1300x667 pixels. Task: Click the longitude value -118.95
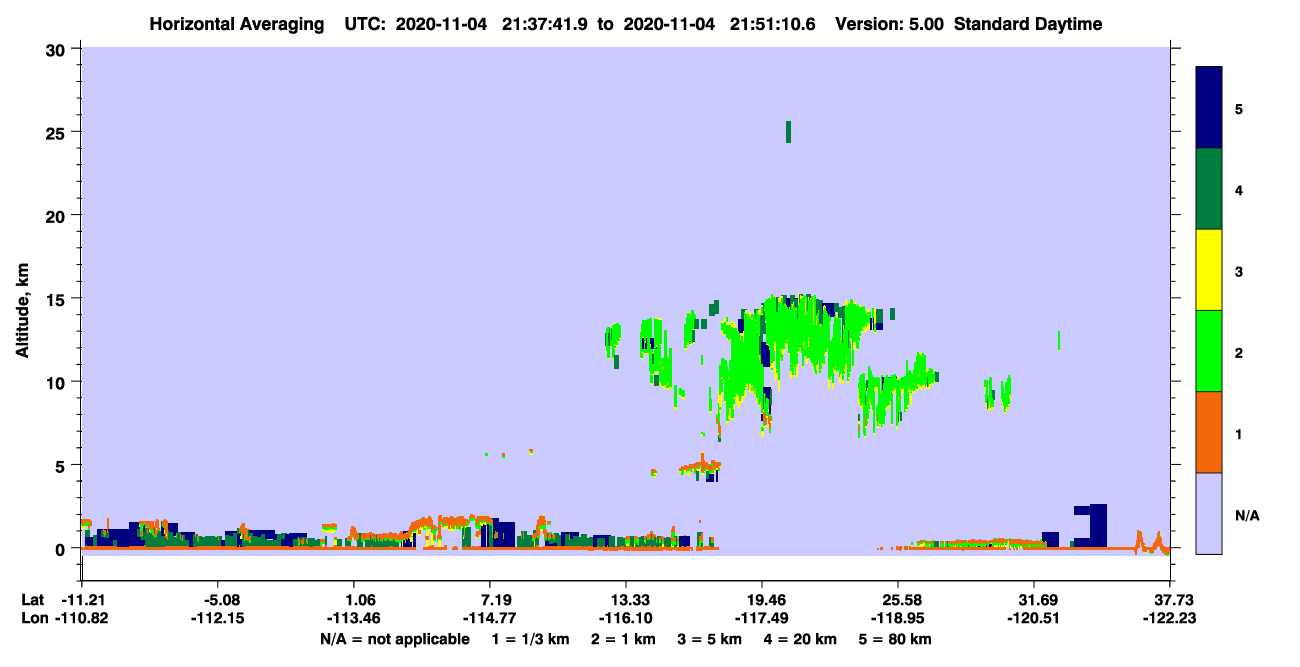tap(898, 619)
